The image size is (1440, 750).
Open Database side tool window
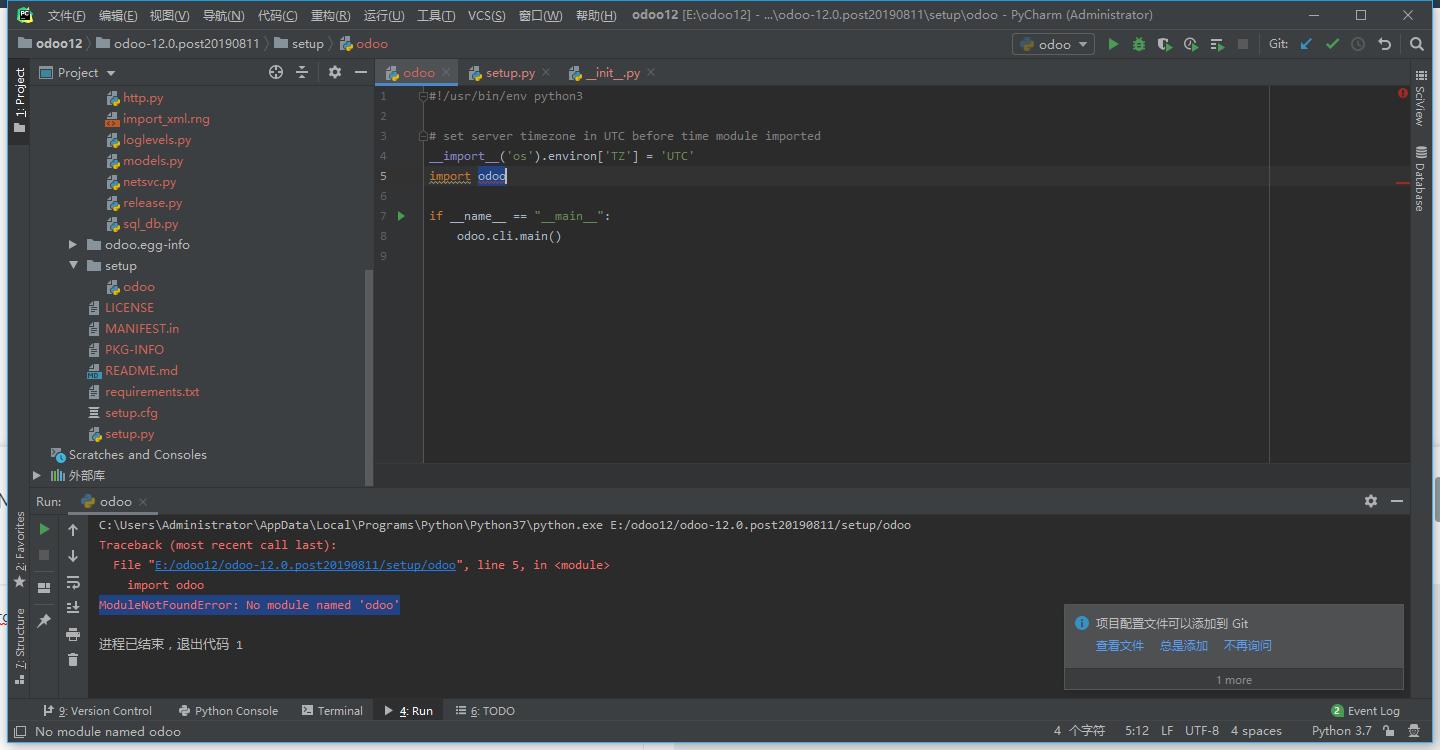pyautogui.click(x=1419, y=178)
